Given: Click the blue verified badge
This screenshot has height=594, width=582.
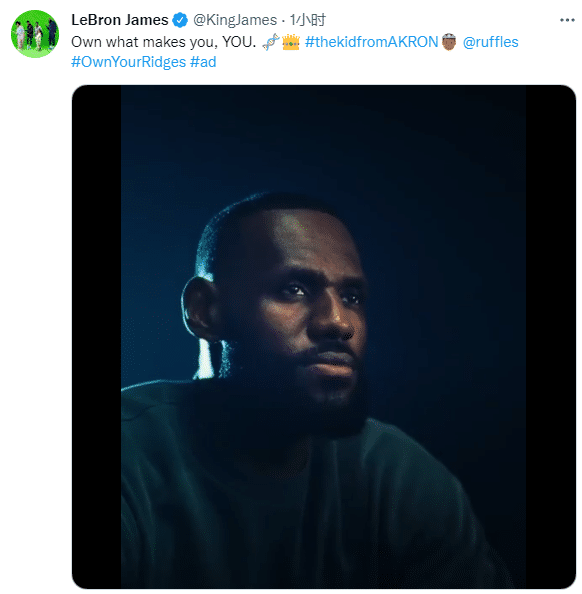Looking at the screenshot, I should point(180,20).
